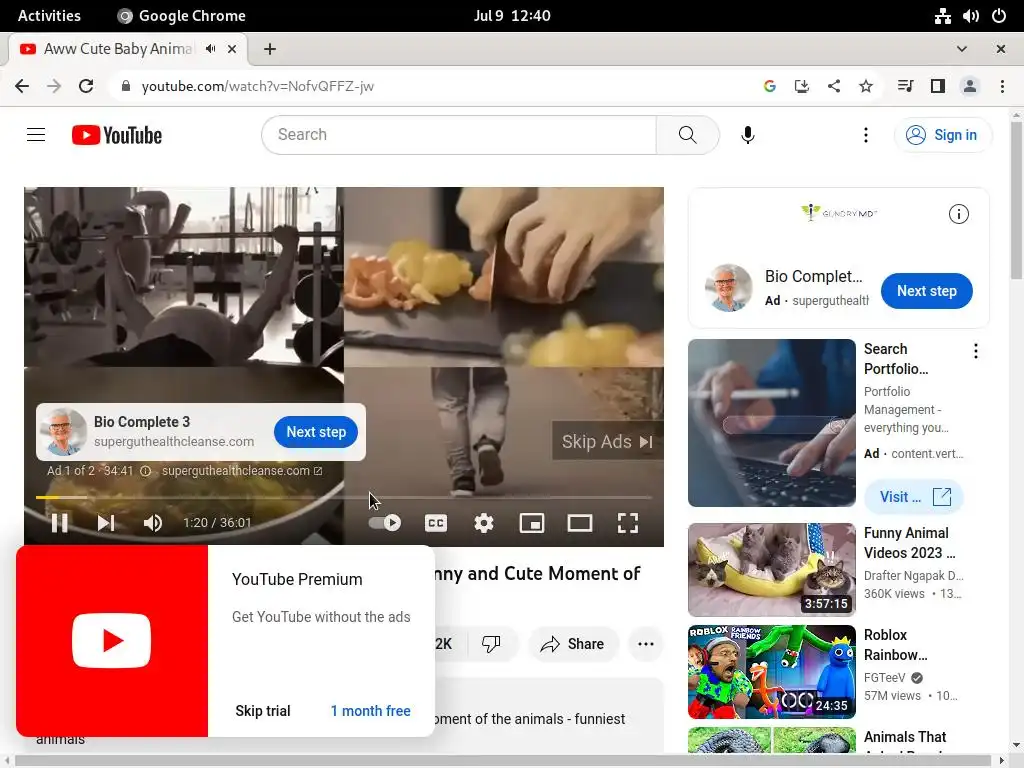This screenshot has height=768, width=1024.
Task: Toggle Chrome side panel
Action: 937,86
